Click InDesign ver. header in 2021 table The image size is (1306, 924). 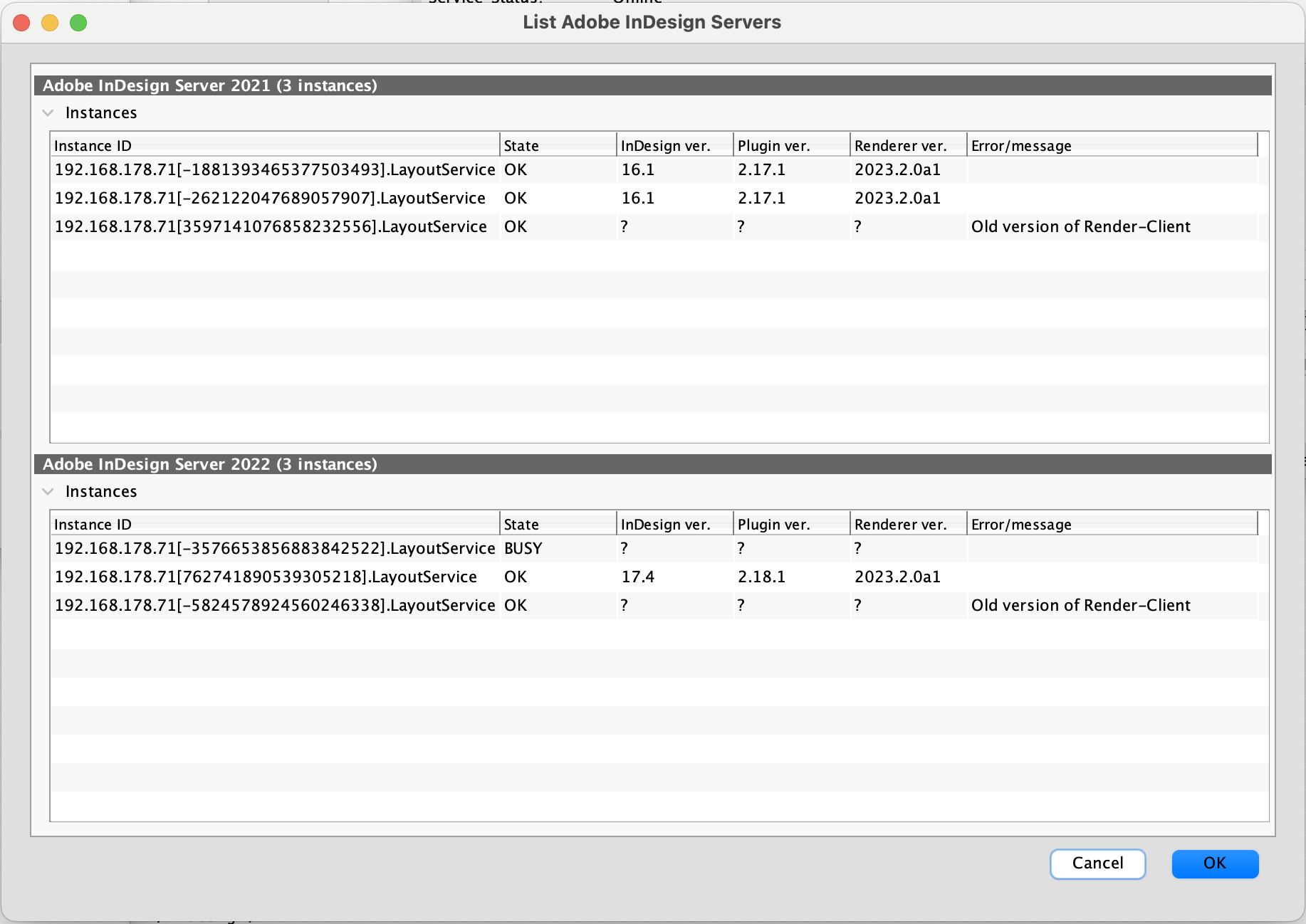(x=674, y=146)
